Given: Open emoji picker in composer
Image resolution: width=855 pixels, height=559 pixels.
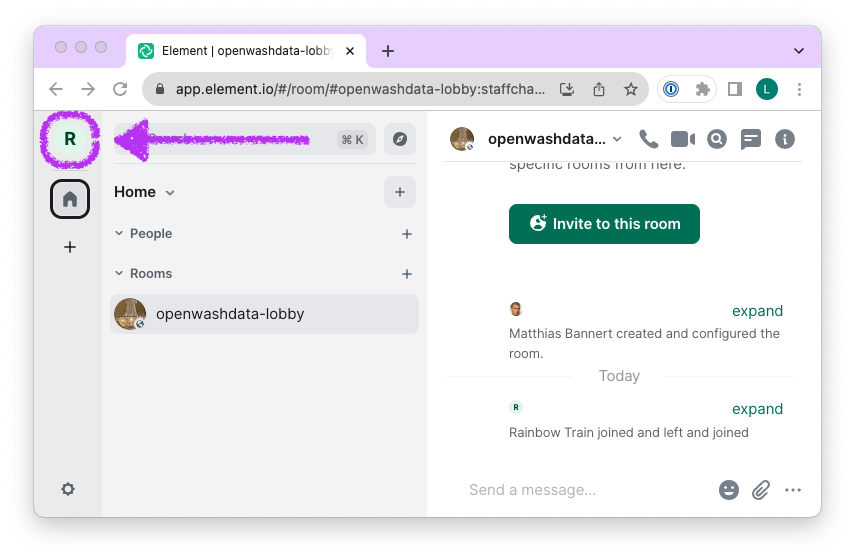Looking at the screenshot, I should [x=729, y=490].
